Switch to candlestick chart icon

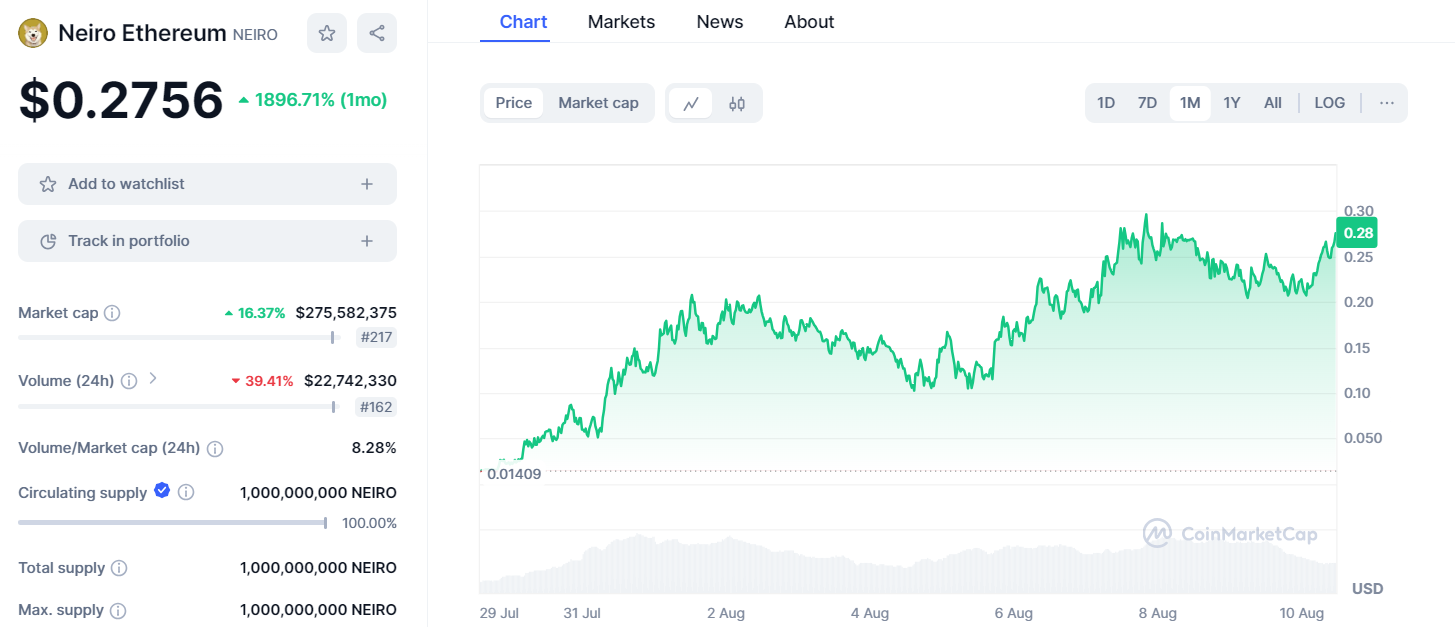point(737,103)
